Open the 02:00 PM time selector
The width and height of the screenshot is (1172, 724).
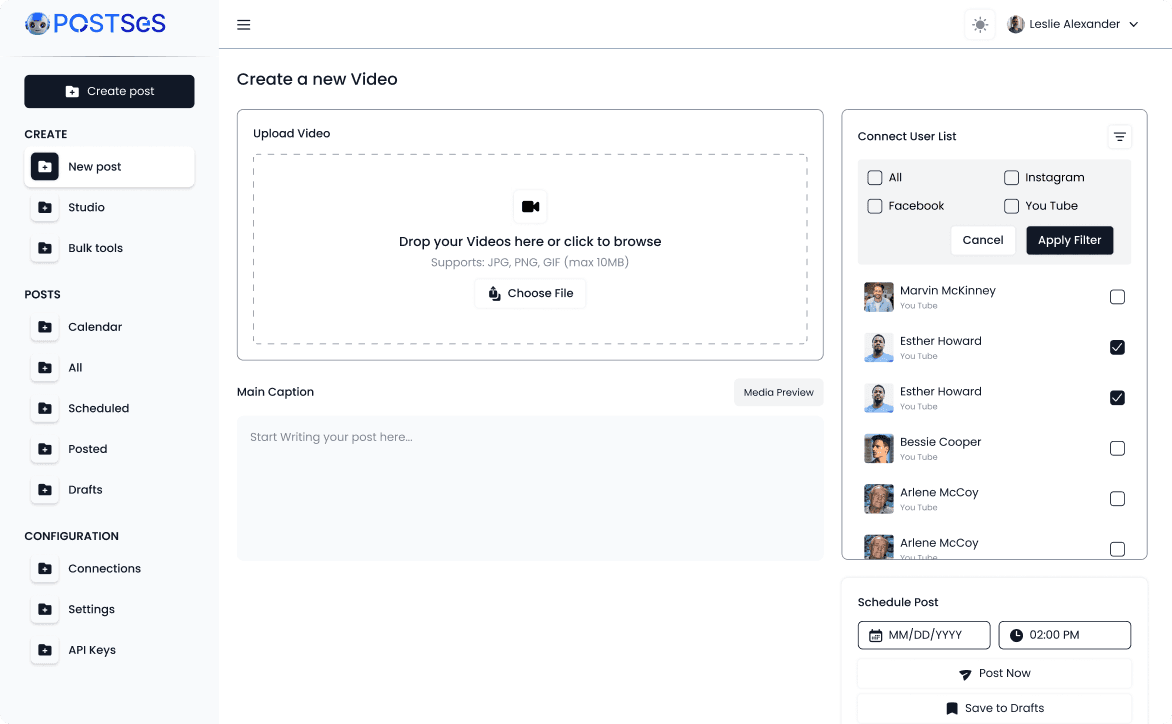[1064, 634]
